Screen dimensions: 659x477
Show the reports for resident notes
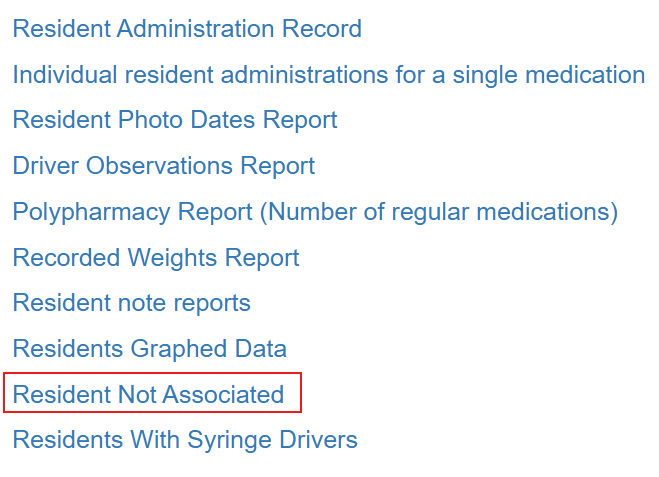pyautogui.click(x=132, y=303)
